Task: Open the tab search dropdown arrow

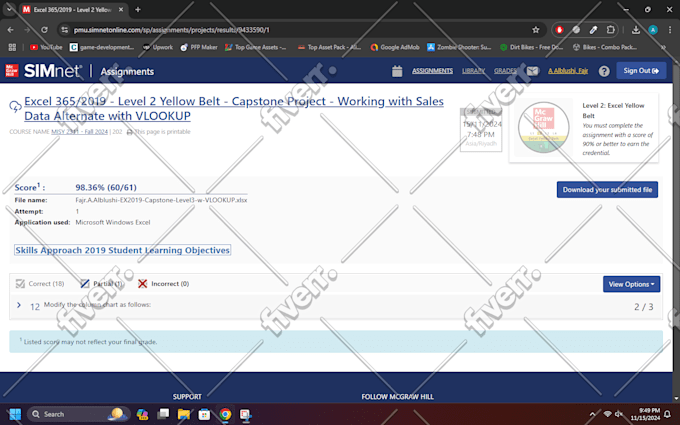Action: click(9, 9)
